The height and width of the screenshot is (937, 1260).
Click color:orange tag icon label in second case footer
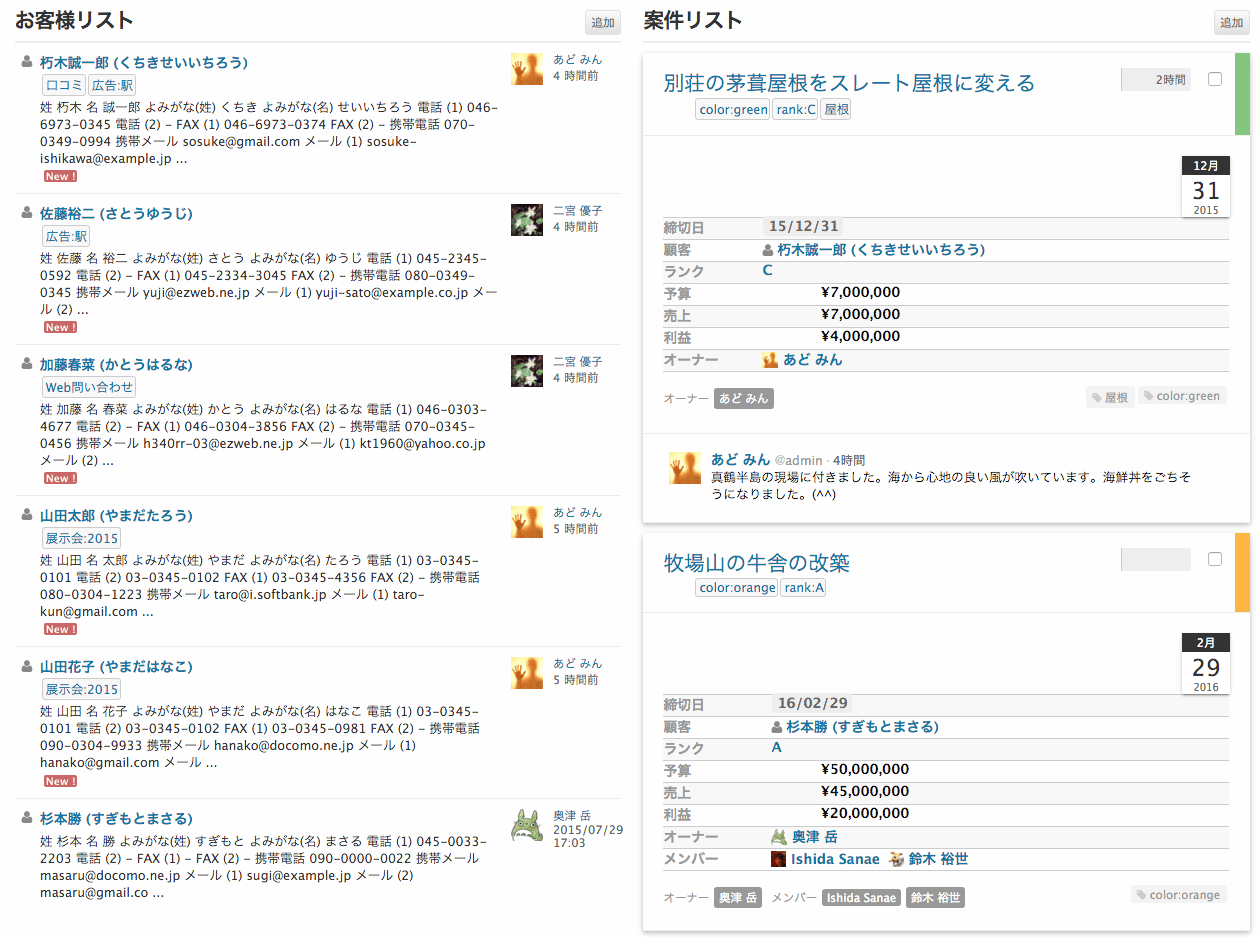point(1178,894)
